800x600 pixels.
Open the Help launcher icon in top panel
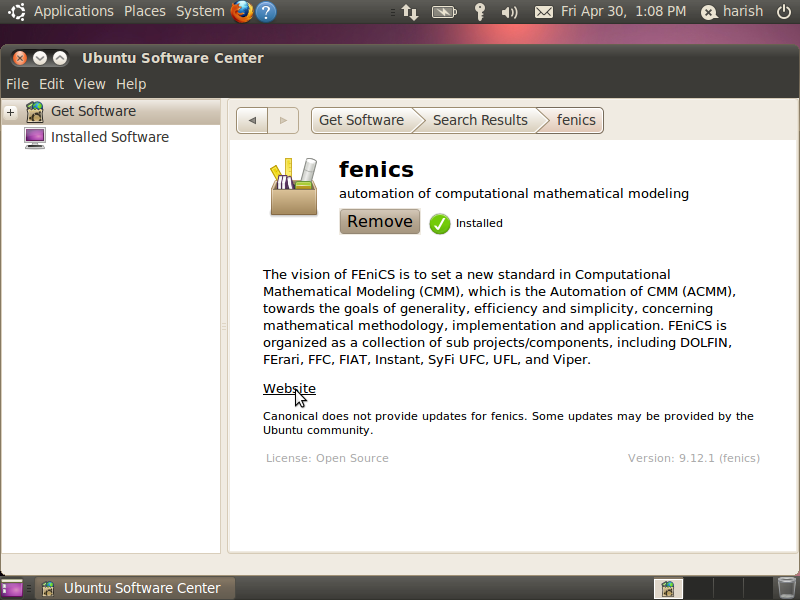(266, 12)
